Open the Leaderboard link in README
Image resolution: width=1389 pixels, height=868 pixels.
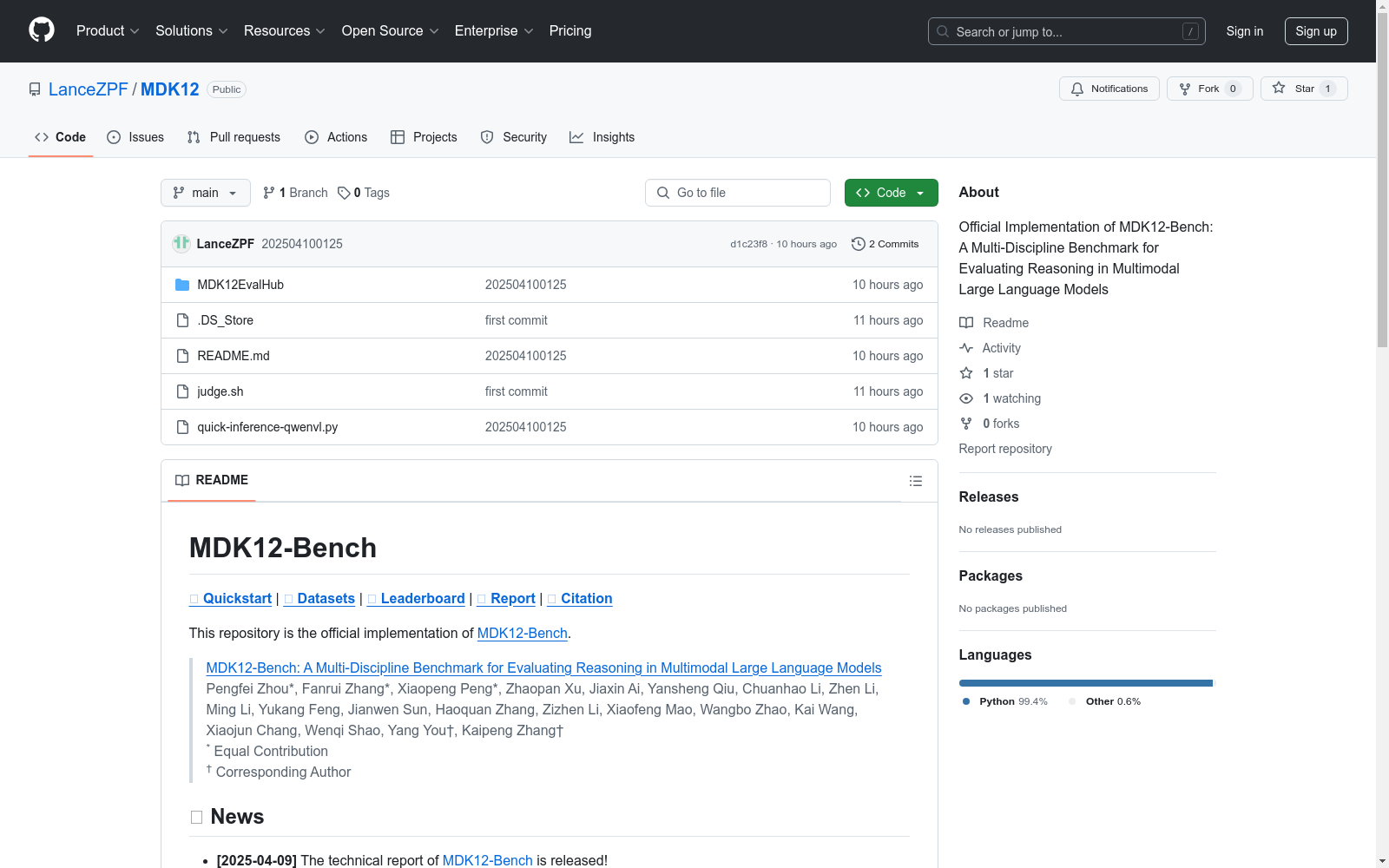[416, 599]
